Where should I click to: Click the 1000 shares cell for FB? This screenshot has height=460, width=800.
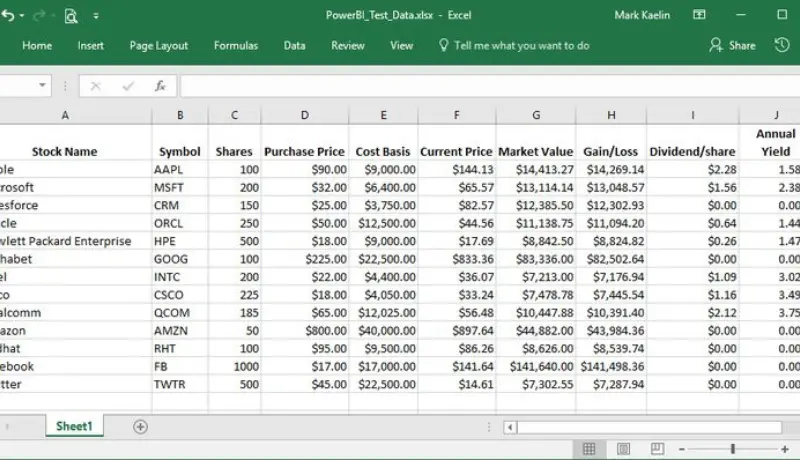pos(234,366)
